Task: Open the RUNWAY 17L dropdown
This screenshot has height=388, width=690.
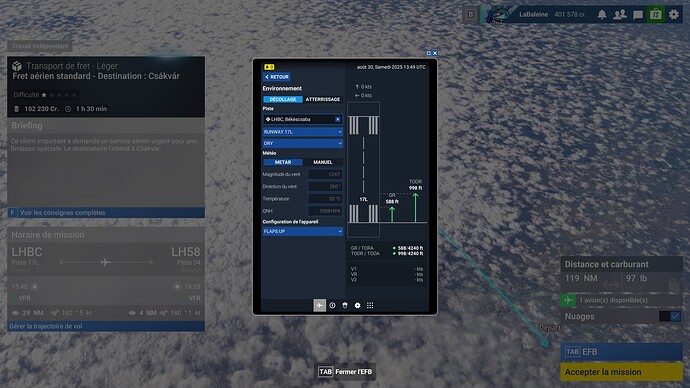Action: [x=303, y=132]
